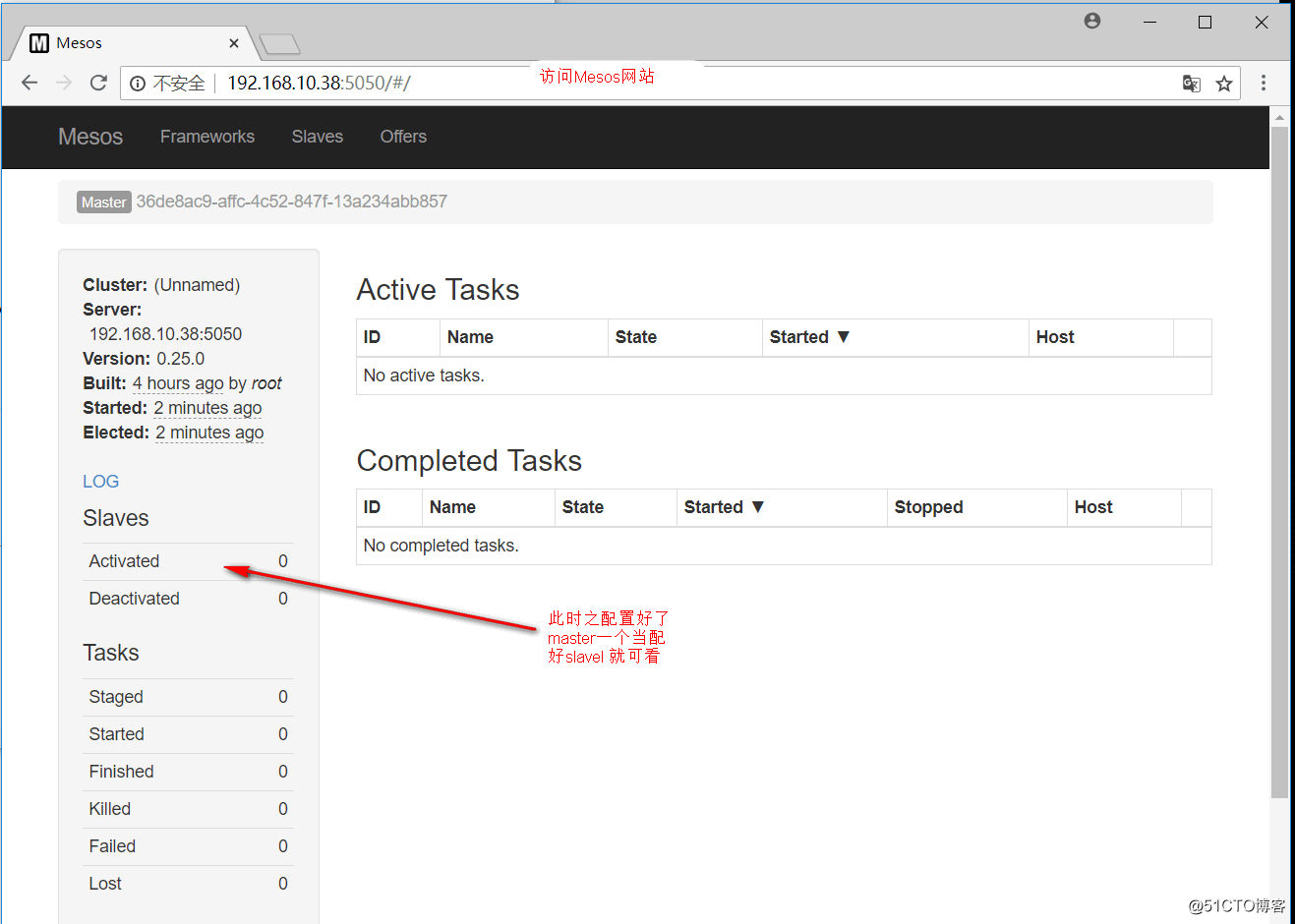1295x924 pixels.
Task: Click the translate page icon
Action: [1191, 84]
